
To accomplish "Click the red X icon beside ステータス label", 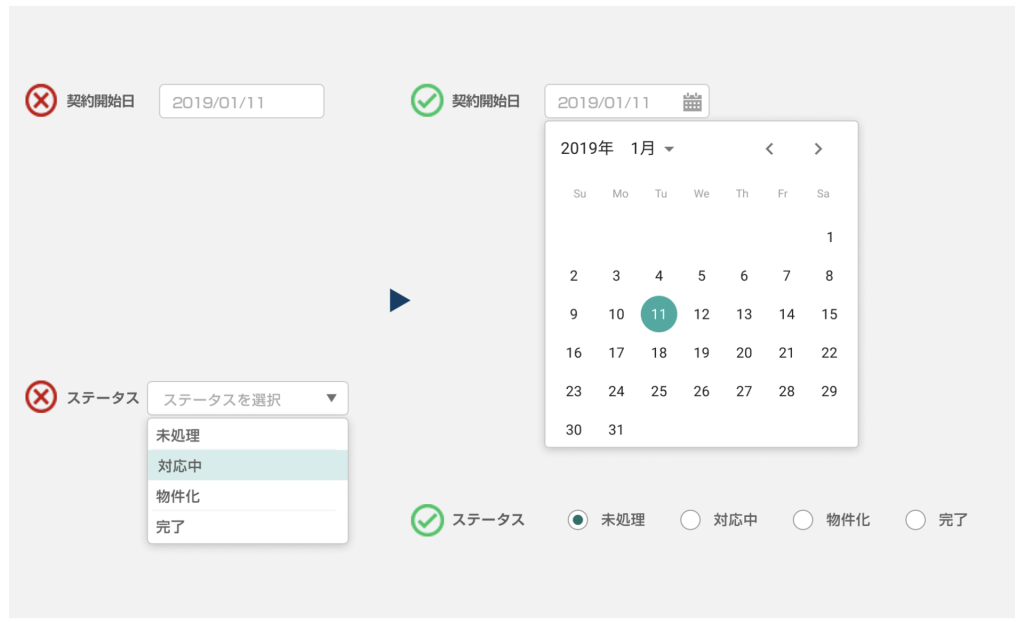I will click(x=39, y=397).
